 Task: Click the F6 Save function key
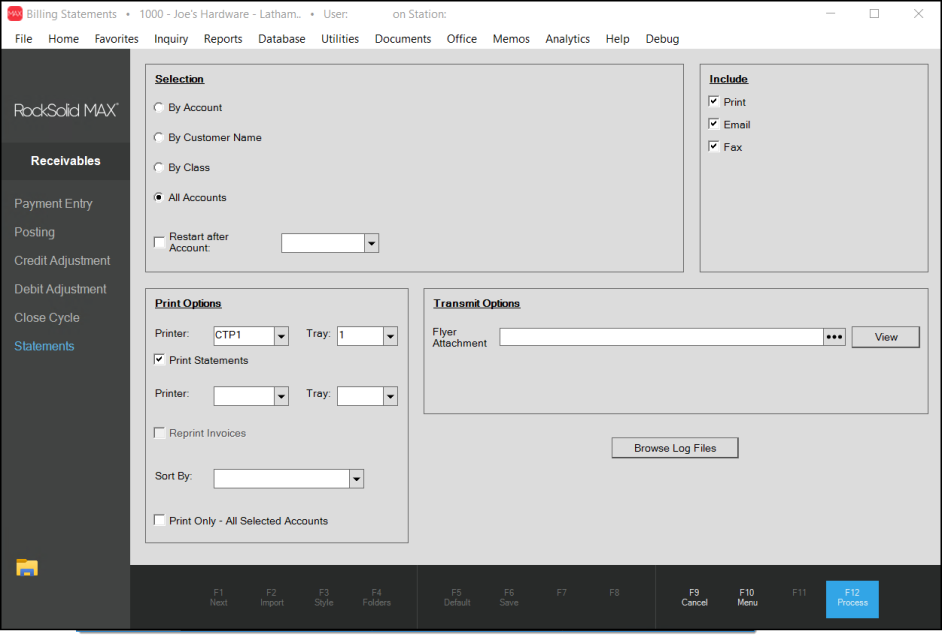click(509, 597)
